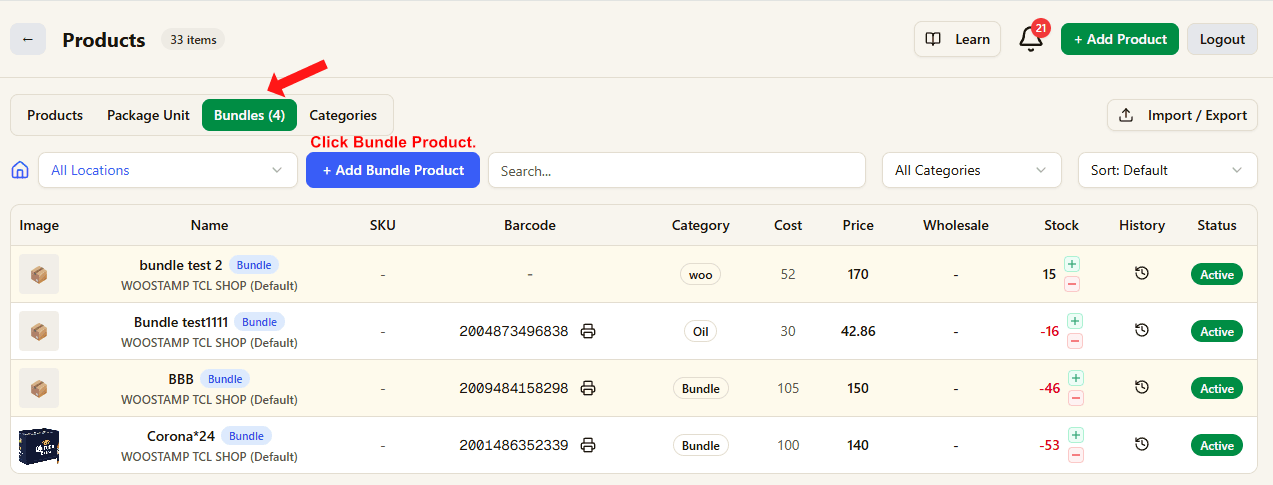This screenshot has width=1273, height=485.
Task: Decrease stock for Bundle test1111
Action: [x=1075, y=341]
